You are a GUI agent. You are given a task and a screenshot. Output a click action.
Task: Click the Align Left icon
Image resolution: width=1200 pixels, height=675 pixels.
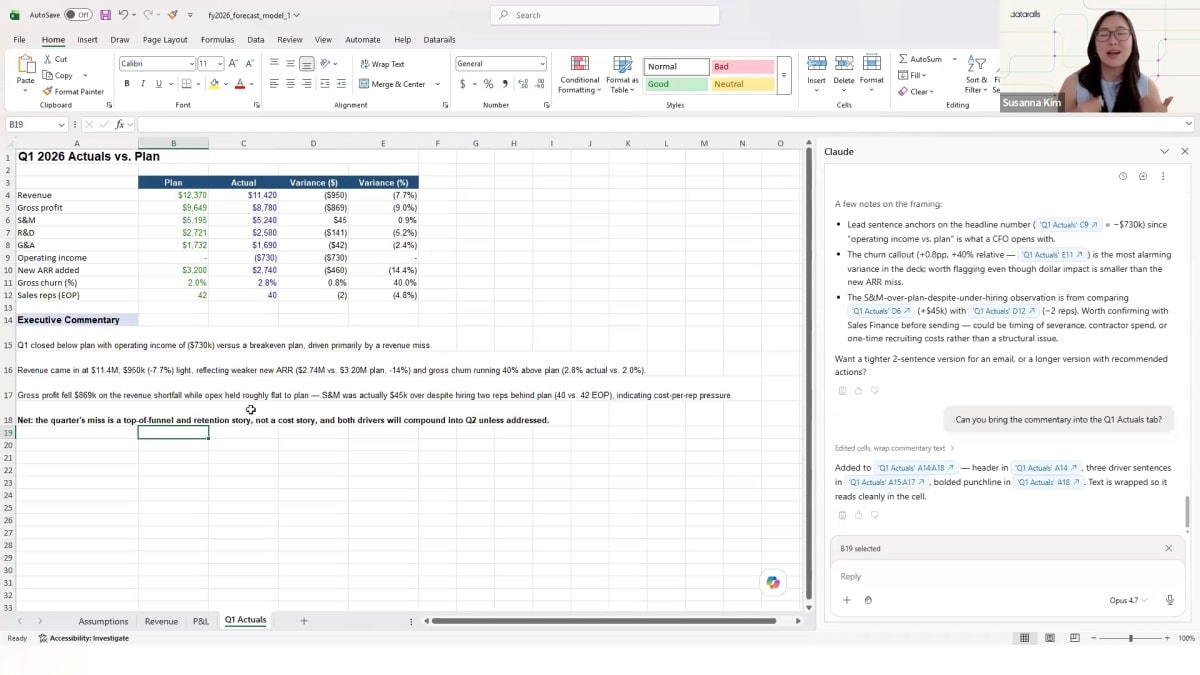click(x=274, y=84)
